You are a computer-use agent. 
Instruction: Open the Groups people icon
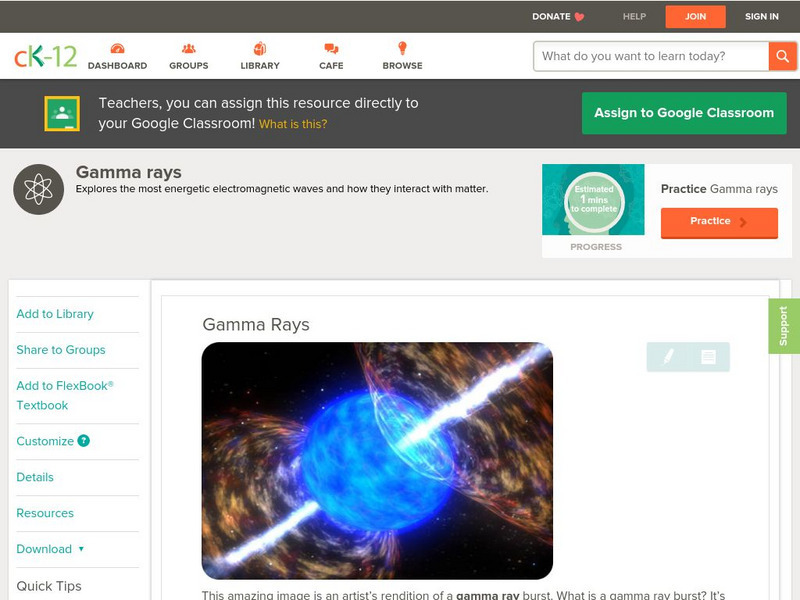(189, 48)
